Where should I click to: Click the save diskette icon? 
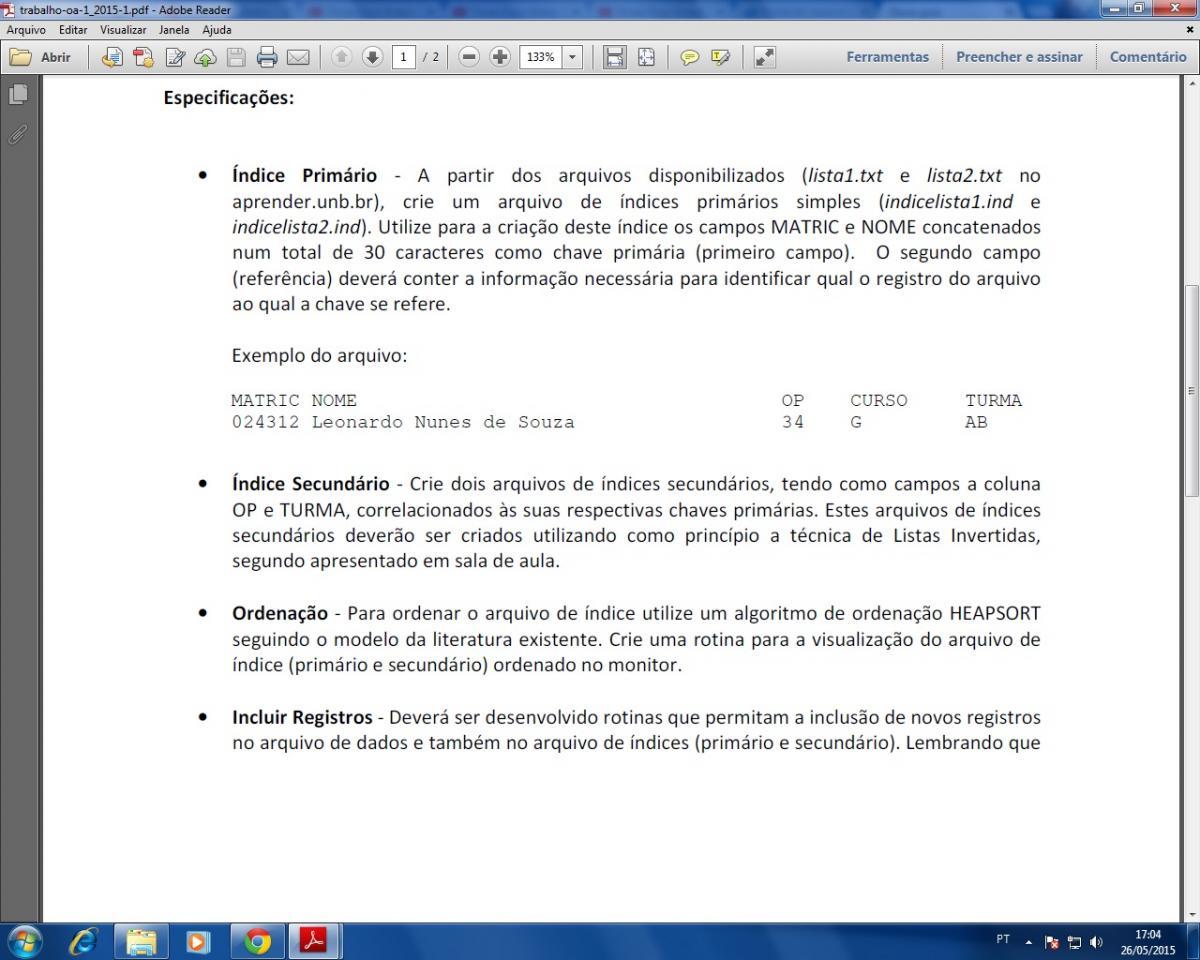point(236,57)
